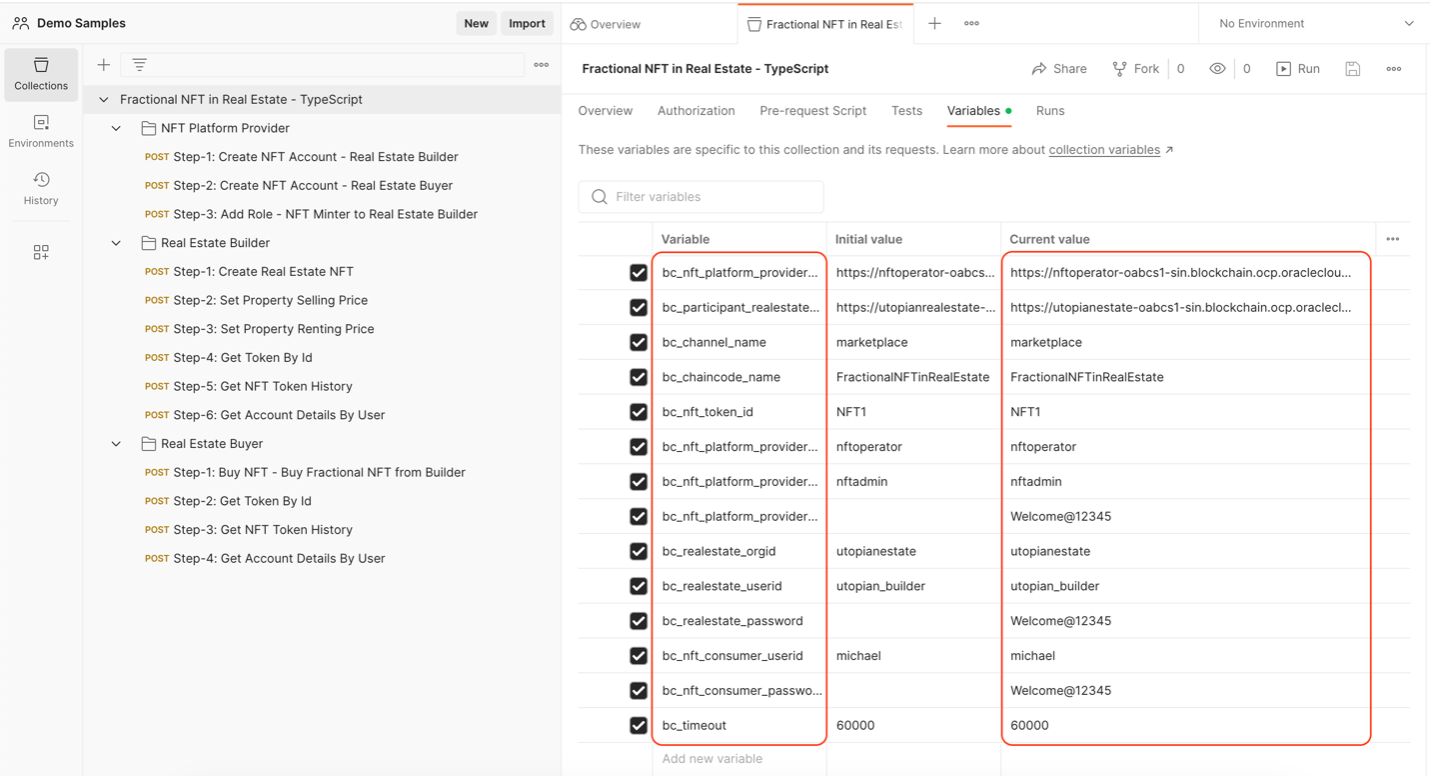Viewport: 1430px width, 779px height.
Task: Click the Filter variables search field
Action: (x=710, y=197)
